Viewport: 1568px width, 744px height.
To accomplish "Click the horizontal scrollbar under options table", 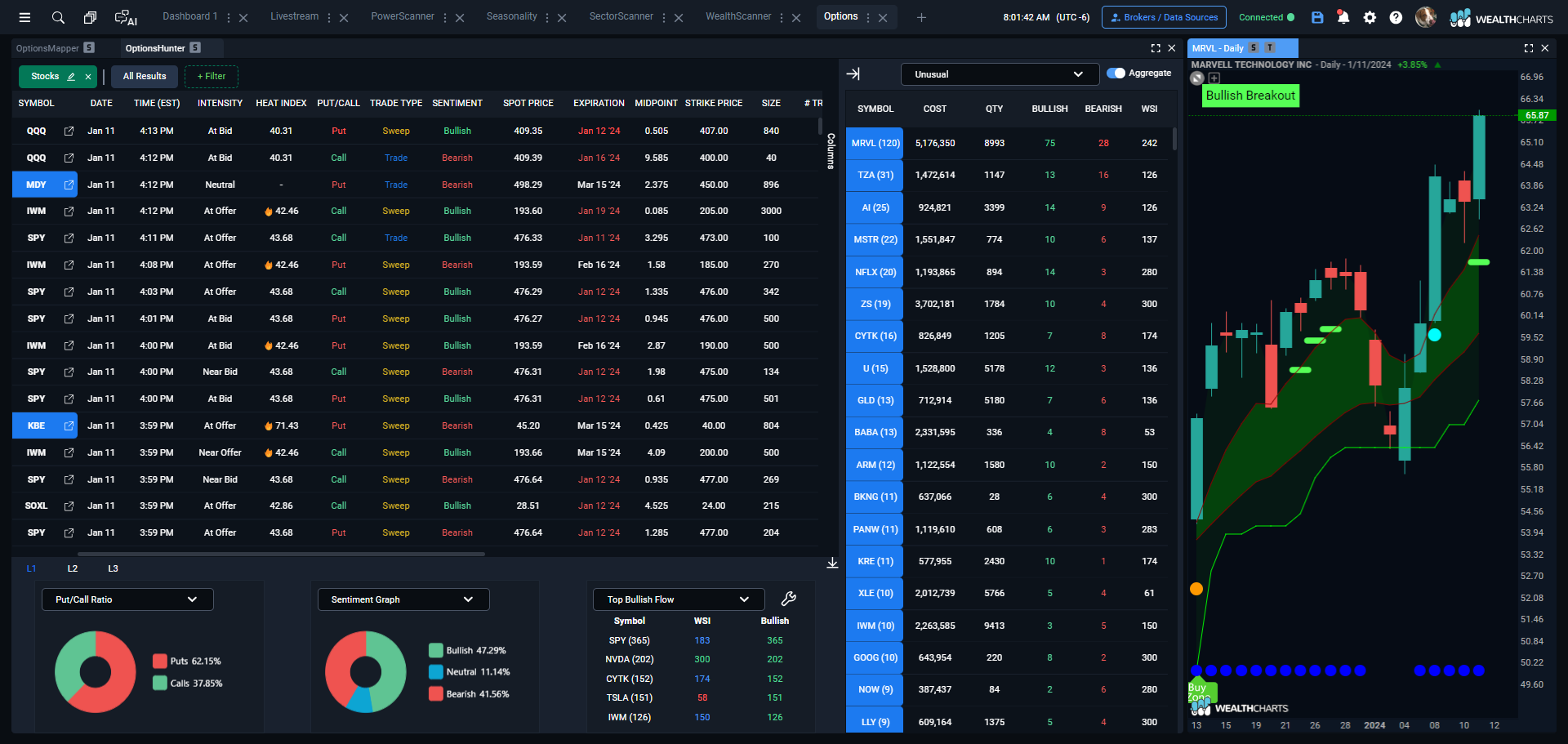I will 281,554.
